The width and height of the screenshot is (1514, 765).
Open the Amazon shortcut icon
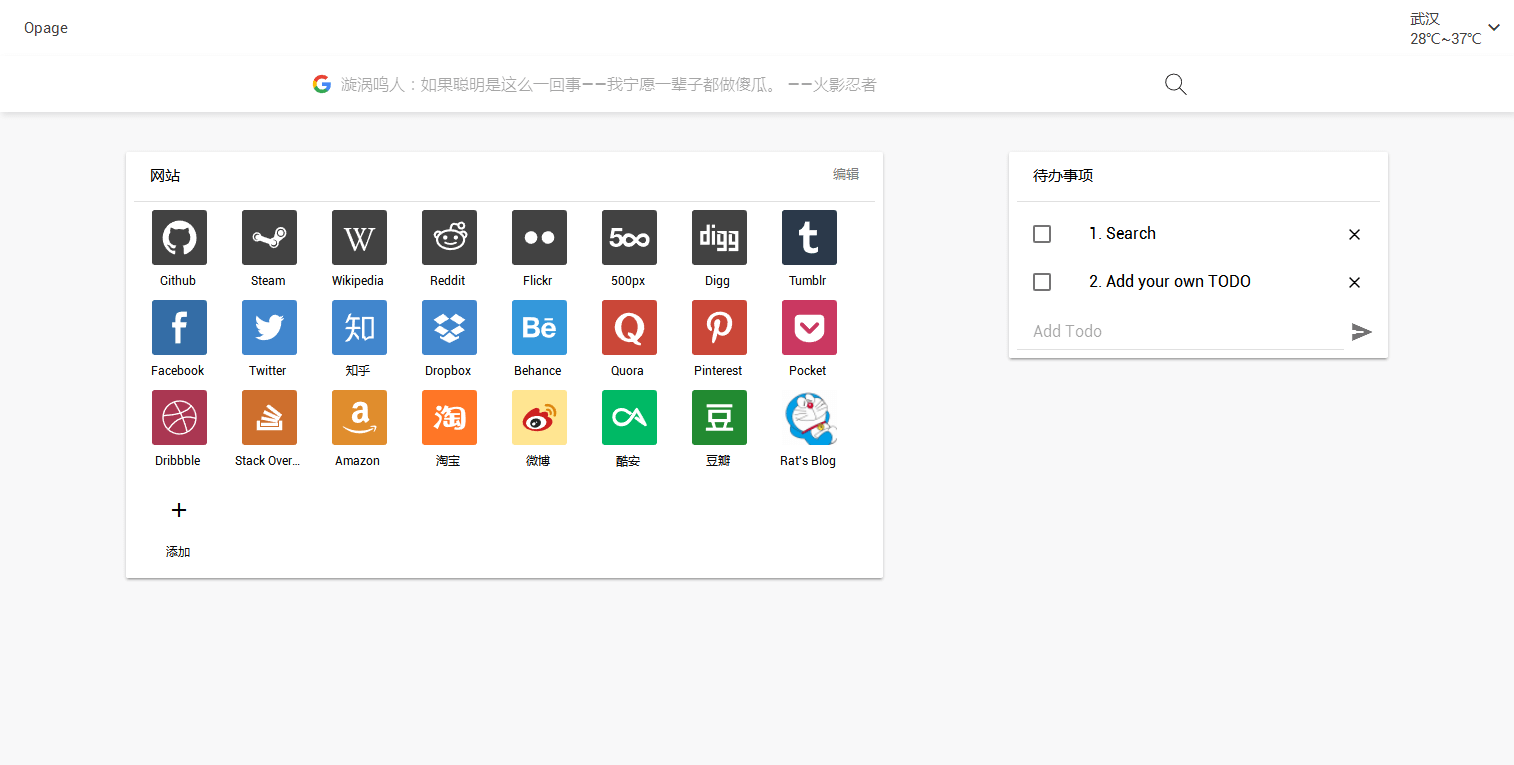(359, 417)
